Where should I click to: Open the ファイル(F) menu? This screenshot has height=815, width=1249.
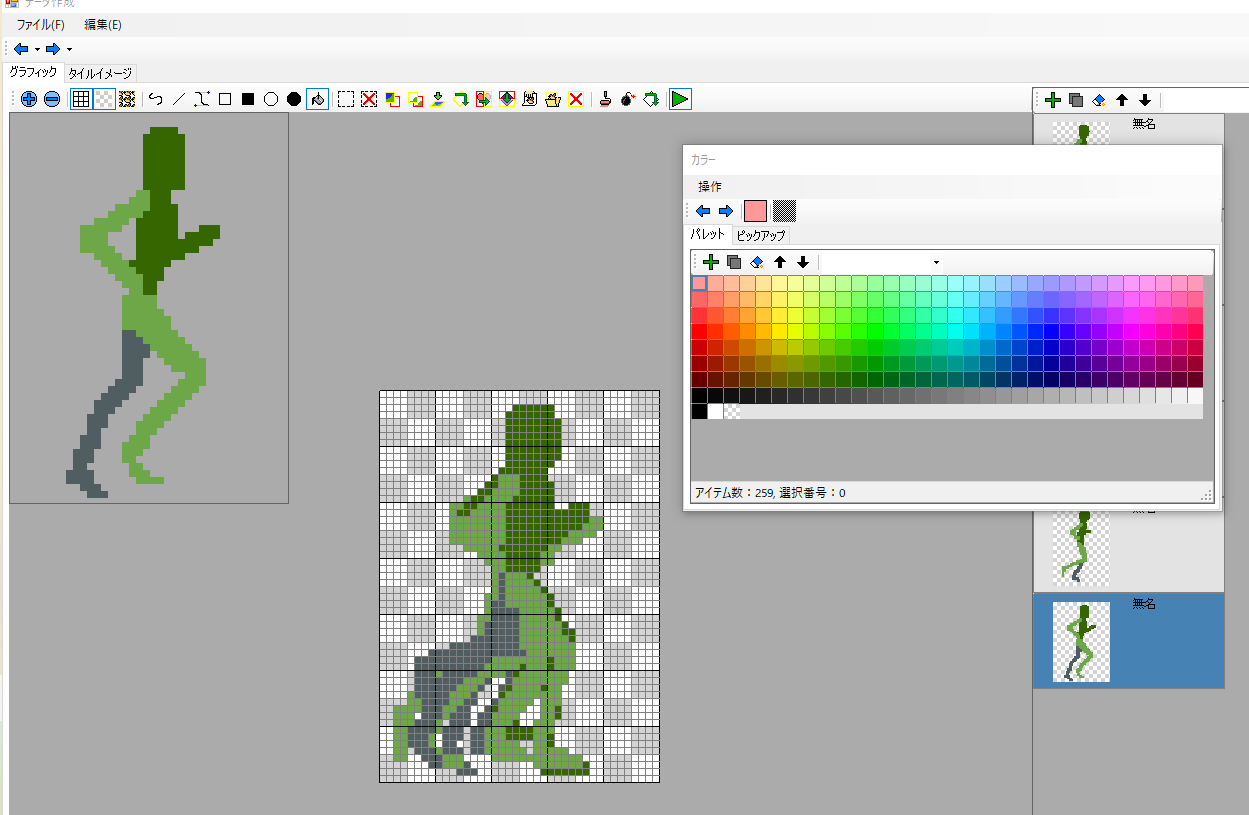tap(40, 24)
